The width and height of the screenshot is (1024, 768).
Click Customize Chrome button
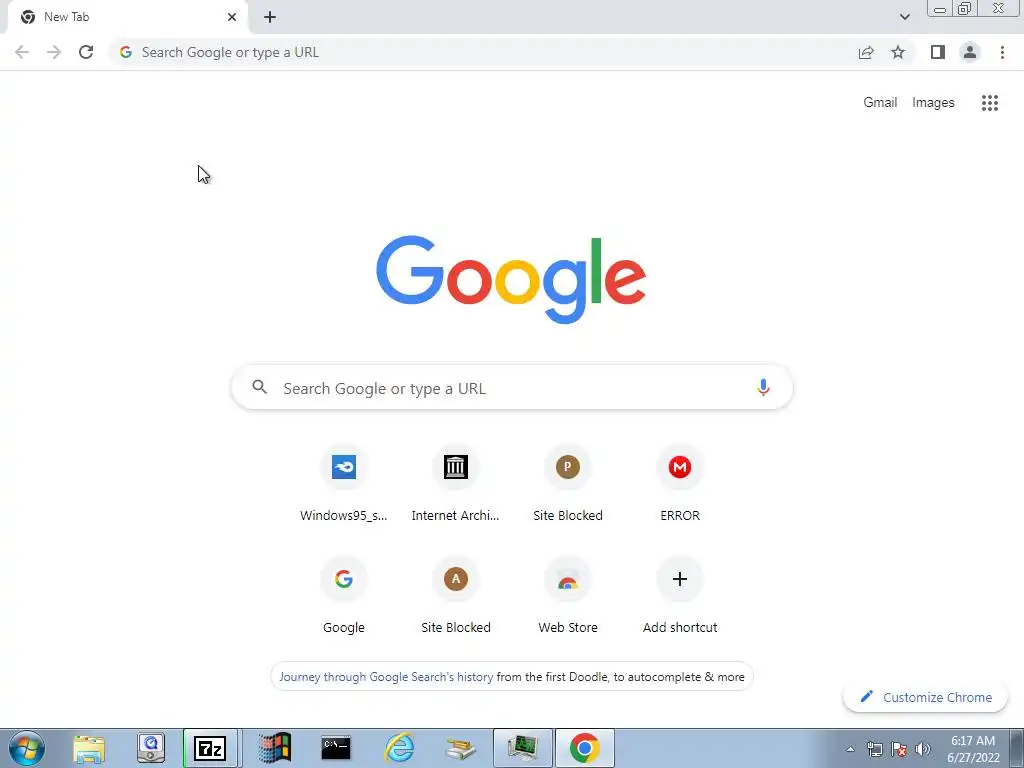click(x=925, y=697)
